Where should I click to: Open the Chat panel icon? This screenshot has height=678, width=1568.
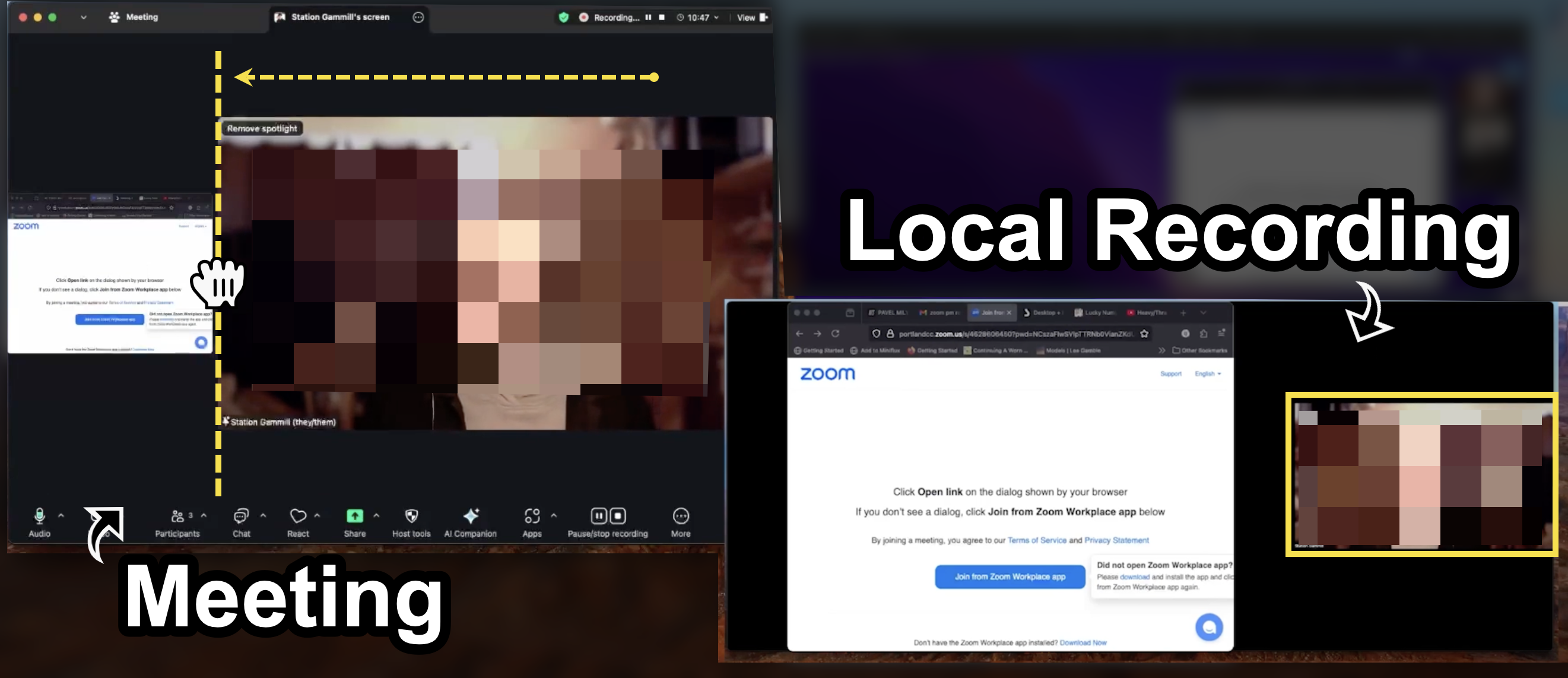241,517
